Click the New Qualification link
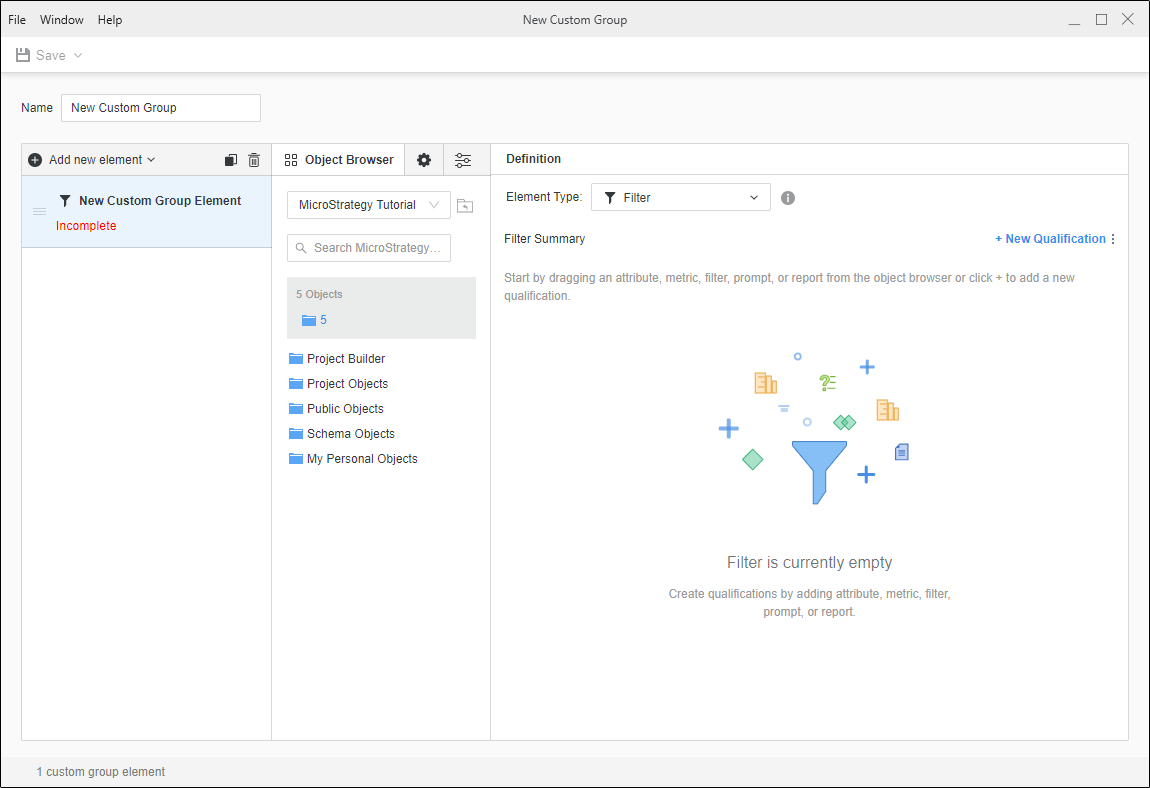1150x788 pixels. click(1050, 239)
